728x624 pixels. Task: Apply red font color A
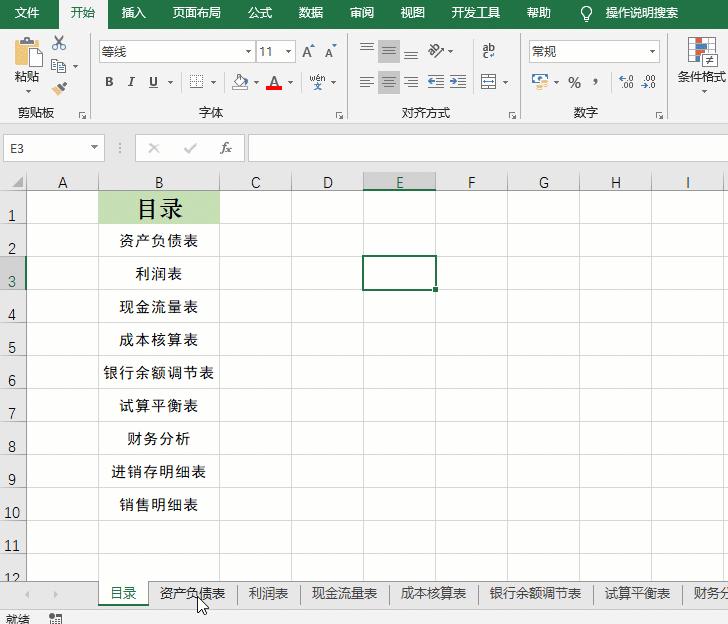(x=274, y=82)
